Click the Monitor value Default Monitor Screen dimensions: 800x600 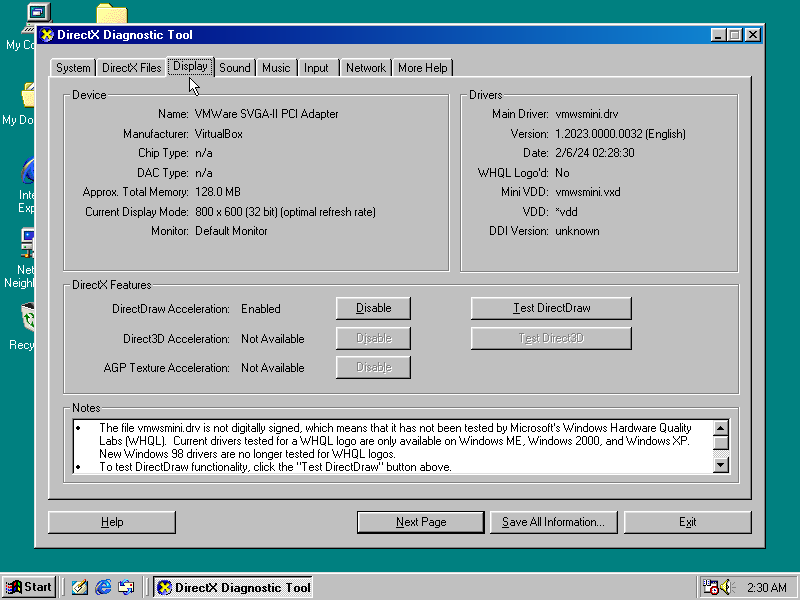(x=231, y=231)
